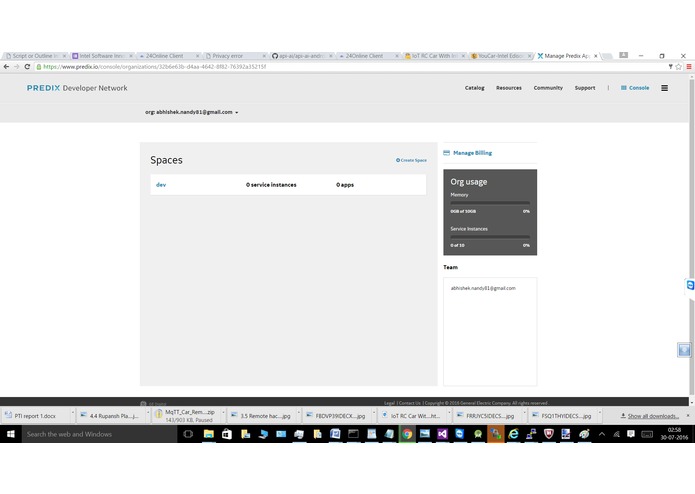This screenshot has height=494, width=695.
Task: Click the Chrome user profile icon
Action: [624, 55]
